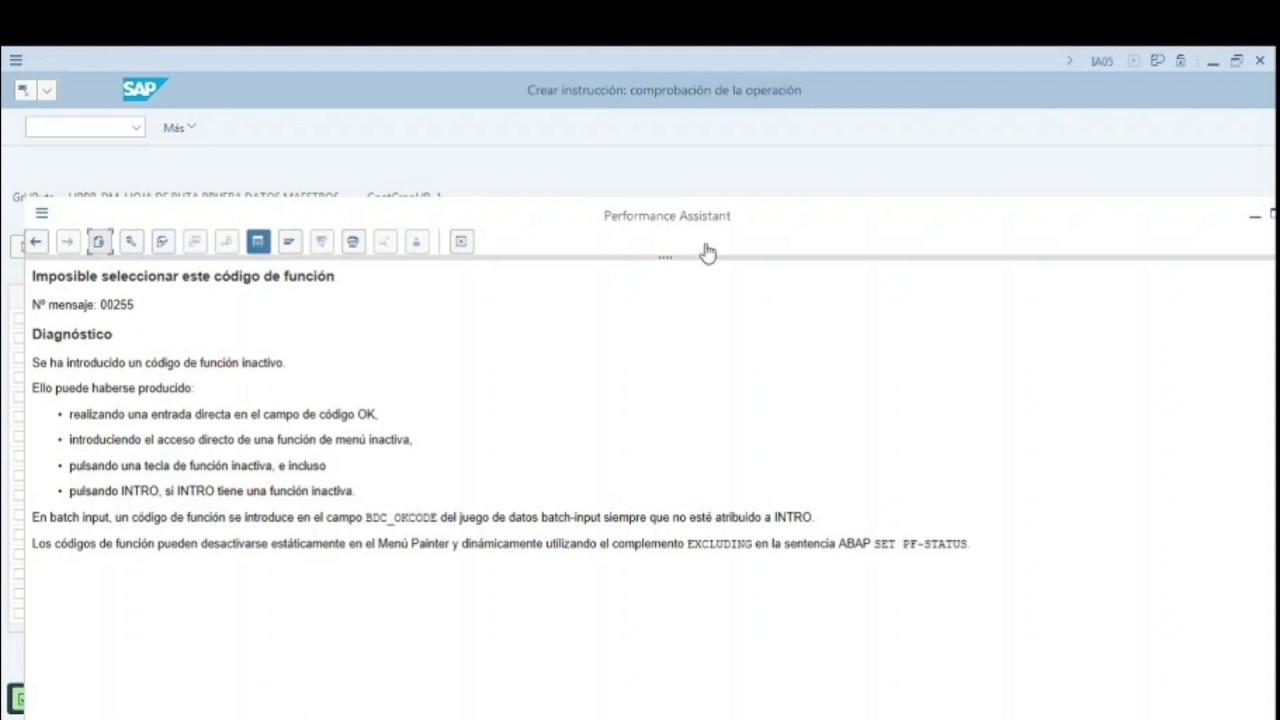Viewport: 1280px width, 720px height.
Task: Click the text 'Nº mensaje: 00255'
Action: coord(82,305)
